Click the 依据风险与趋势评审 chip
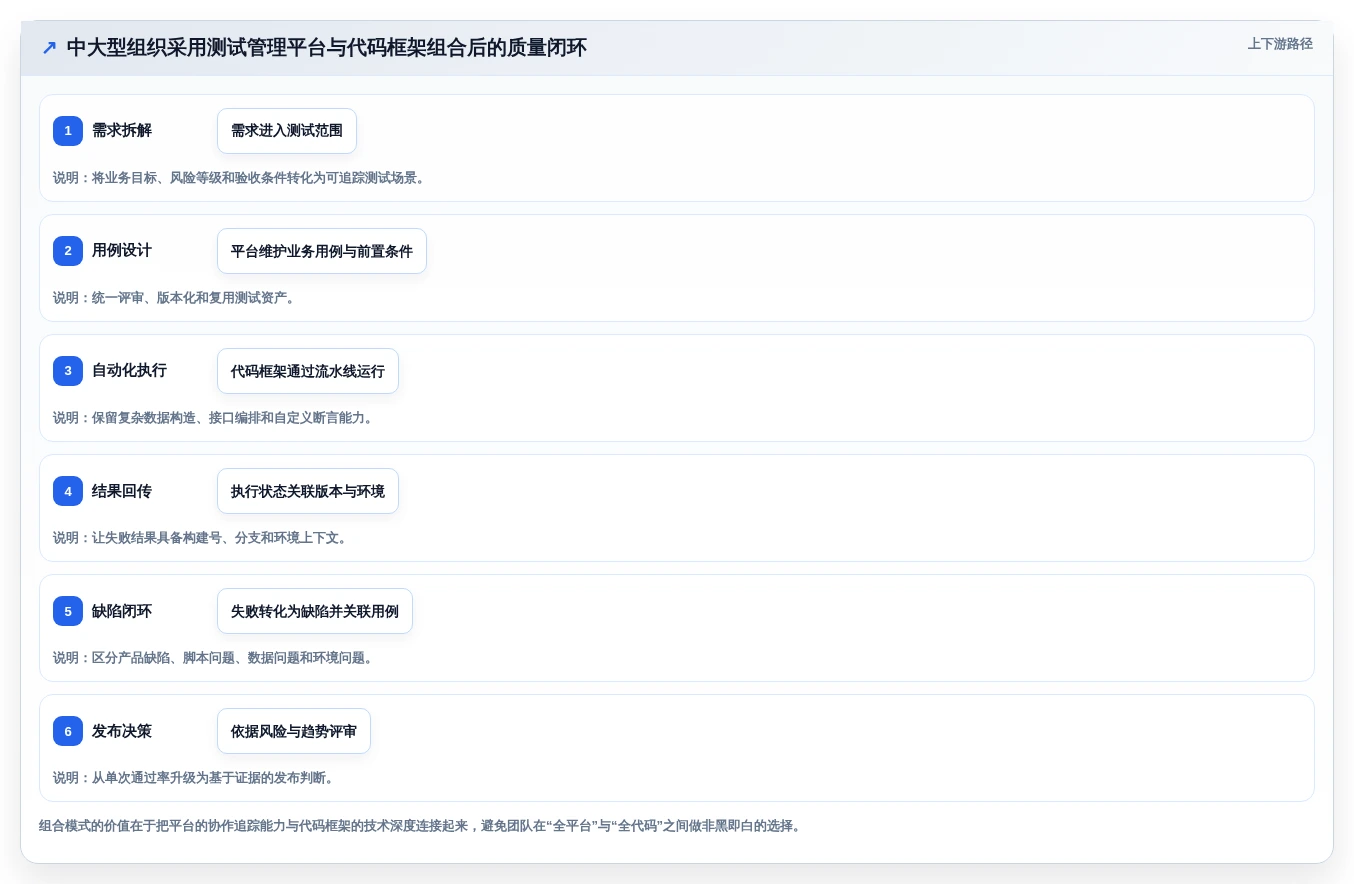 (294, 731)
